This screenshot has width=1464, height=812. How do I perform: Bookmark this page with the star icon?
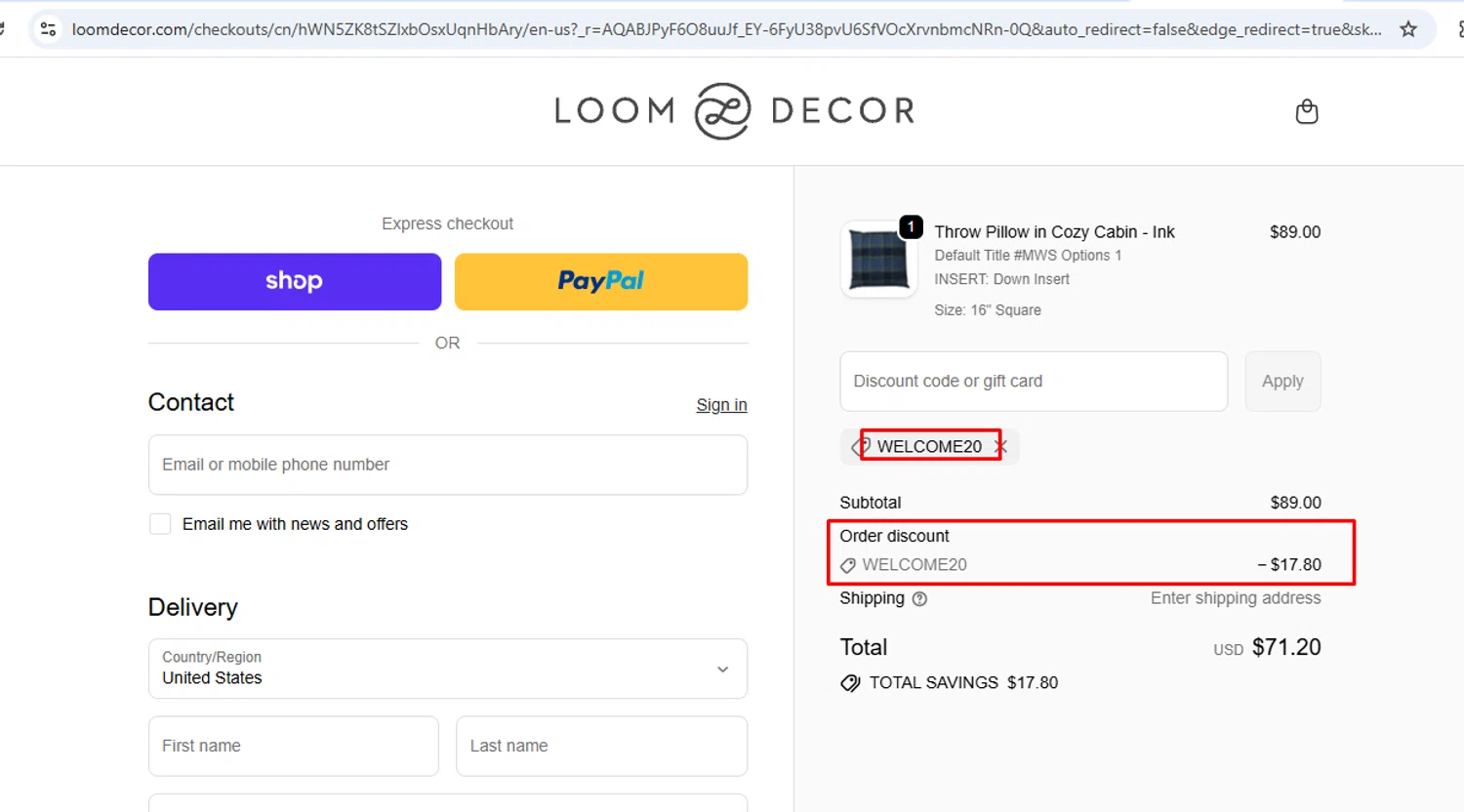tap(1407, 29)
